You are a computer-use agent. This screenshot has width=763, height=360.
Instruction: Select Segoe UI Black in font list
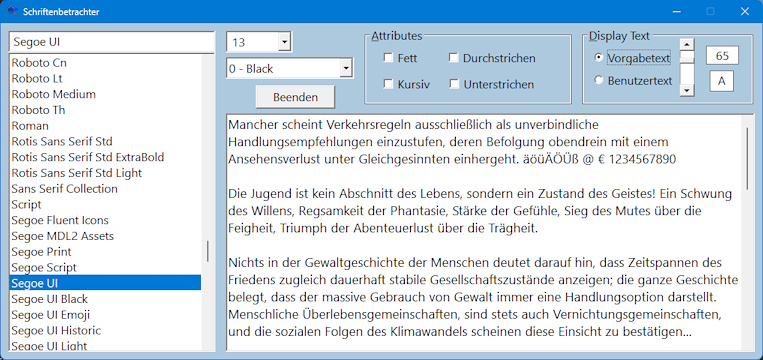click(105, 299)
